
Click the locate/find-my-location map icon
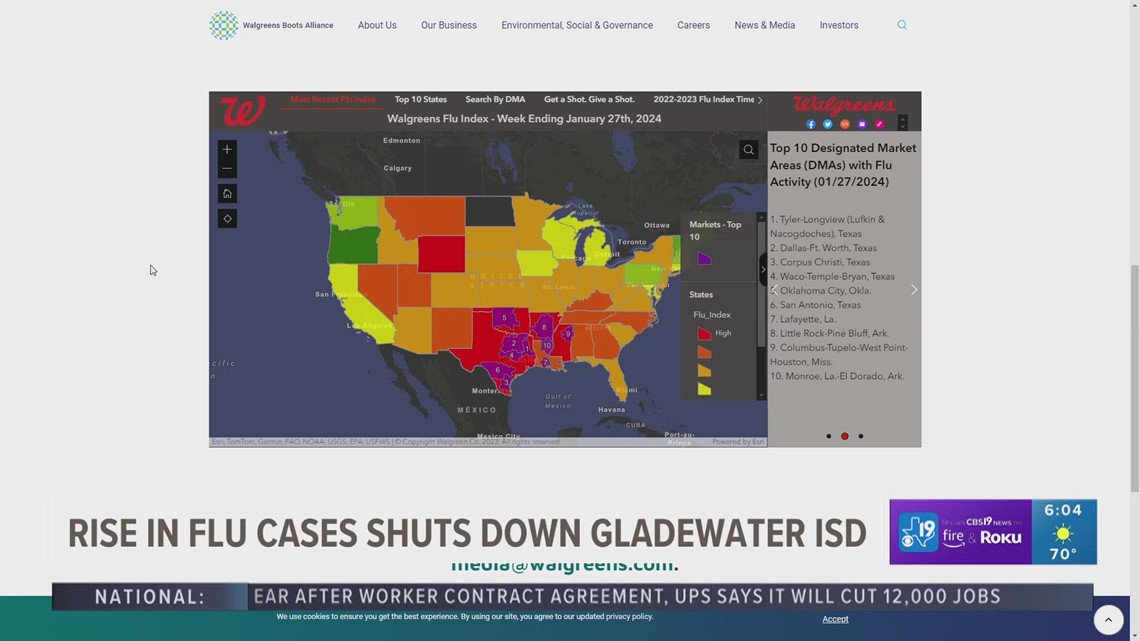[x=227, y=218]
